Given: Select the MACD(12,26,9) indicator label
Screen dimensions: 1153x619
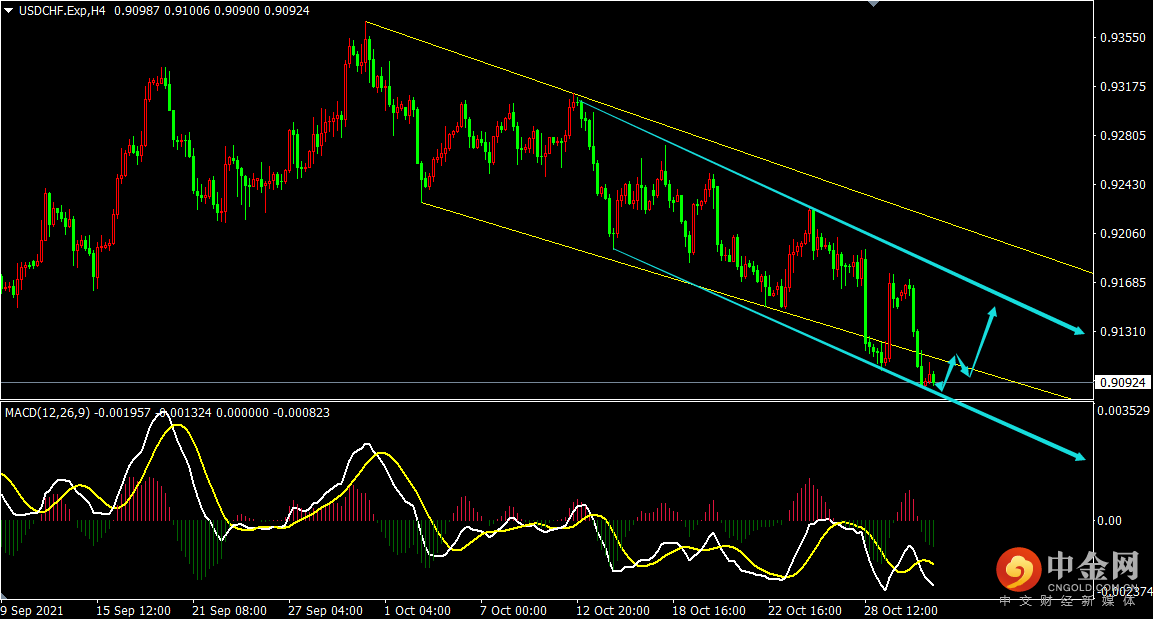Looking at the screenshot, I should 47,413.
